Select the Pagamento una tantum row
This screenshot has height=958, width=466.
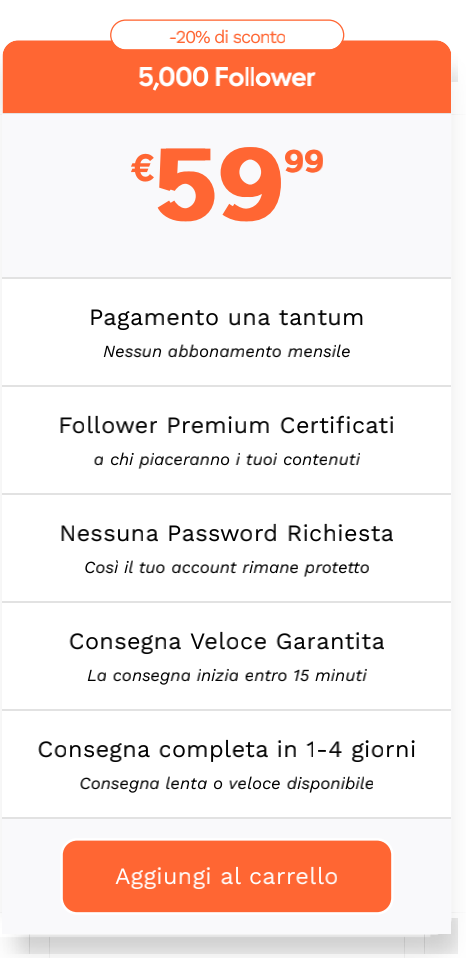(x=227, y=332)
